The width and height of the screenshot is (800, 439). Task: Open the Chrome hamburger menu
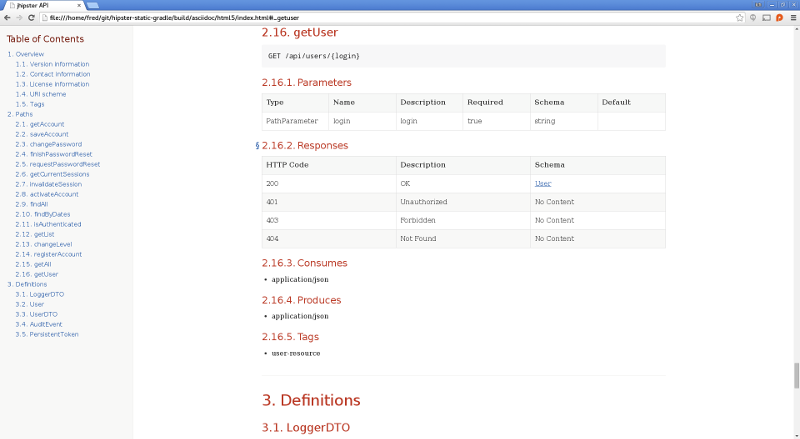pyautogui.click(x=791, y=18)
